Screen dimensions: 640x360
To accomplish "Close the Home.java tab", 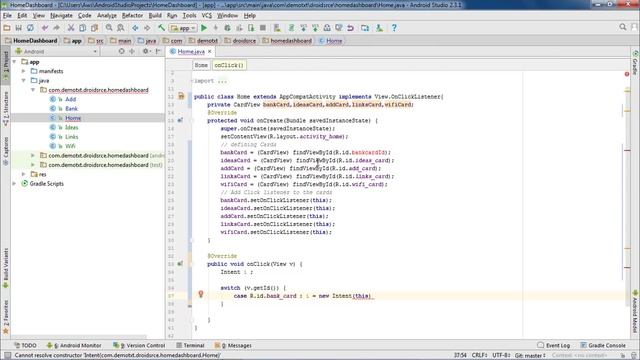I will 210,52.
